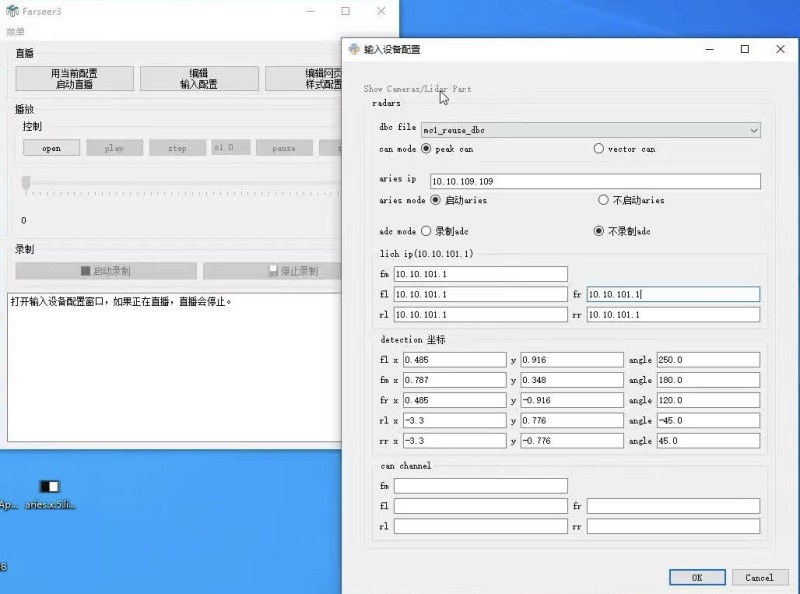The width and height of the screenshot is (800, 594).
Task: Maximize the 输入设备配置 dialog window
Action: point(744,49)
